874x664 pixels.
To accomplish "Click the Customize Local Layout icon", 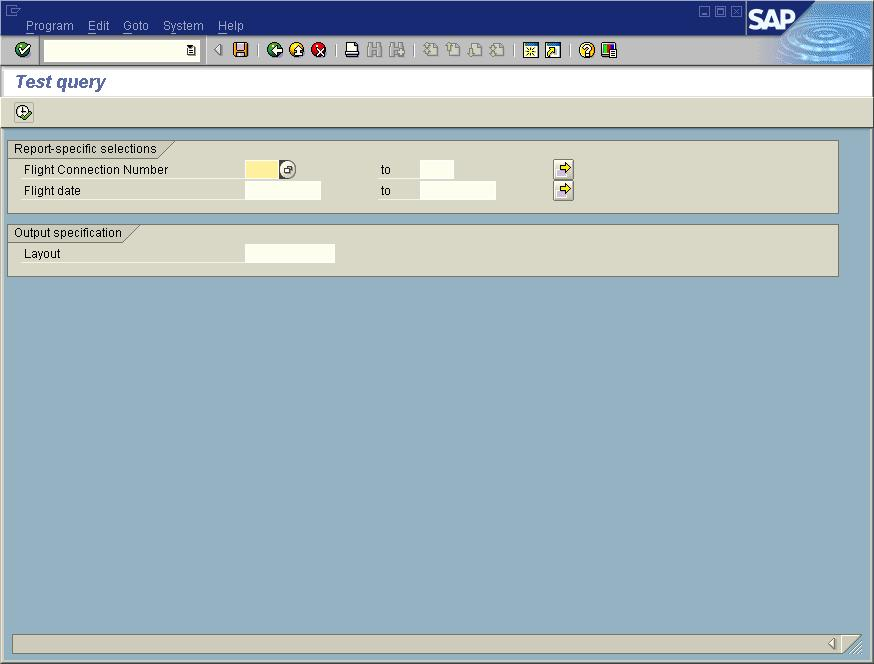I will tap(609, 50).
